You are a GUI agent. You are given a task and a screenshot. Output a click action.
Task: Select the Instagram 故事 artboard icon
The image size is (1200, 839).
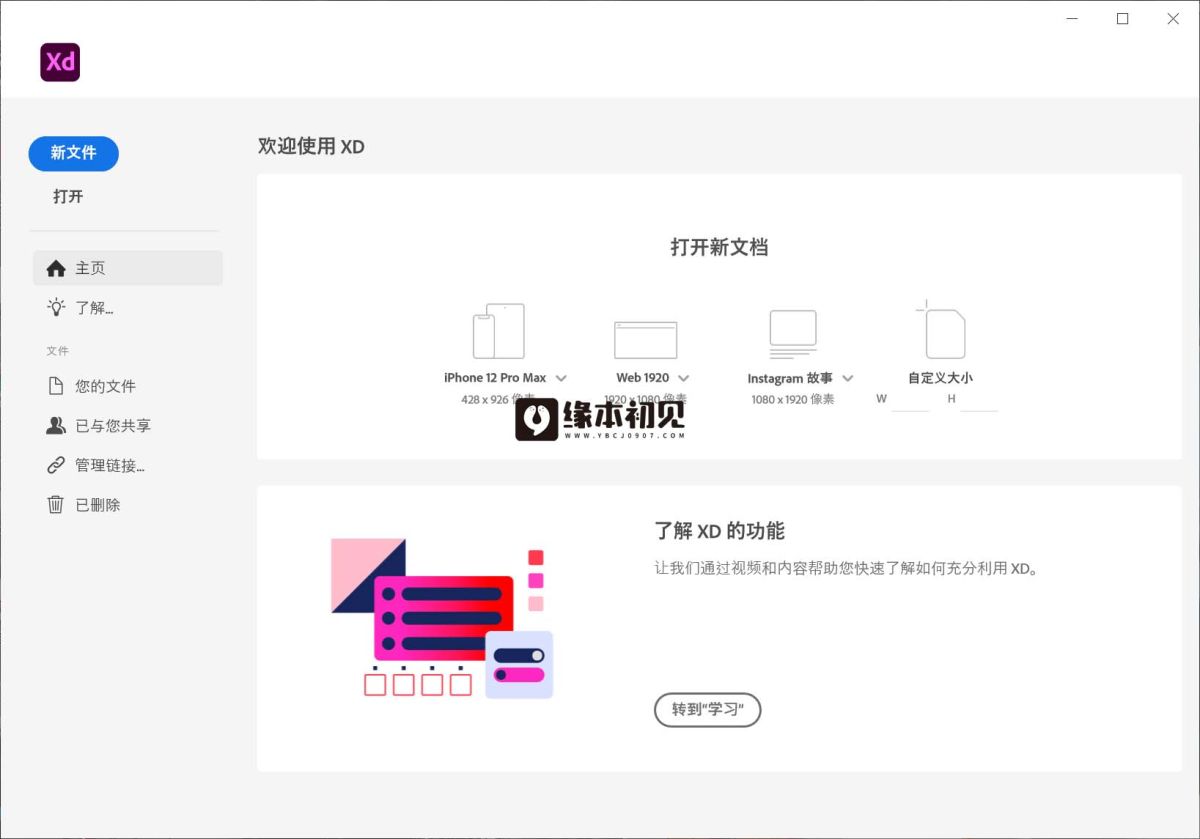[793, 334]
